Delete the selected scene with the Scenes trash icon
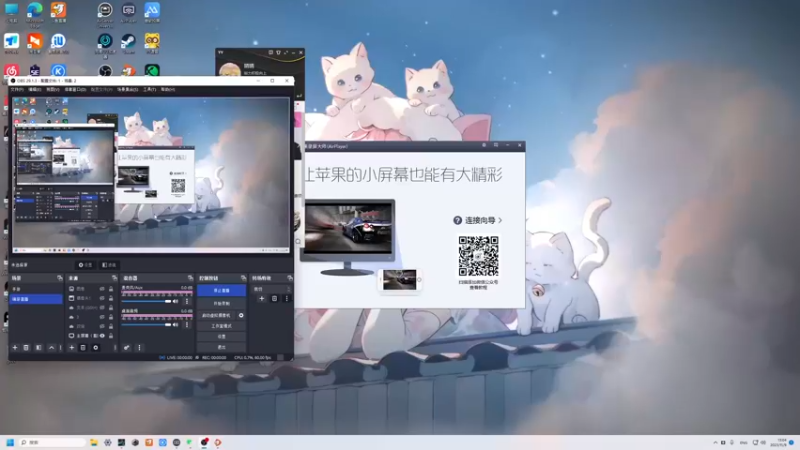The height and width of the screenshot is (450, 800). [26, 347]
